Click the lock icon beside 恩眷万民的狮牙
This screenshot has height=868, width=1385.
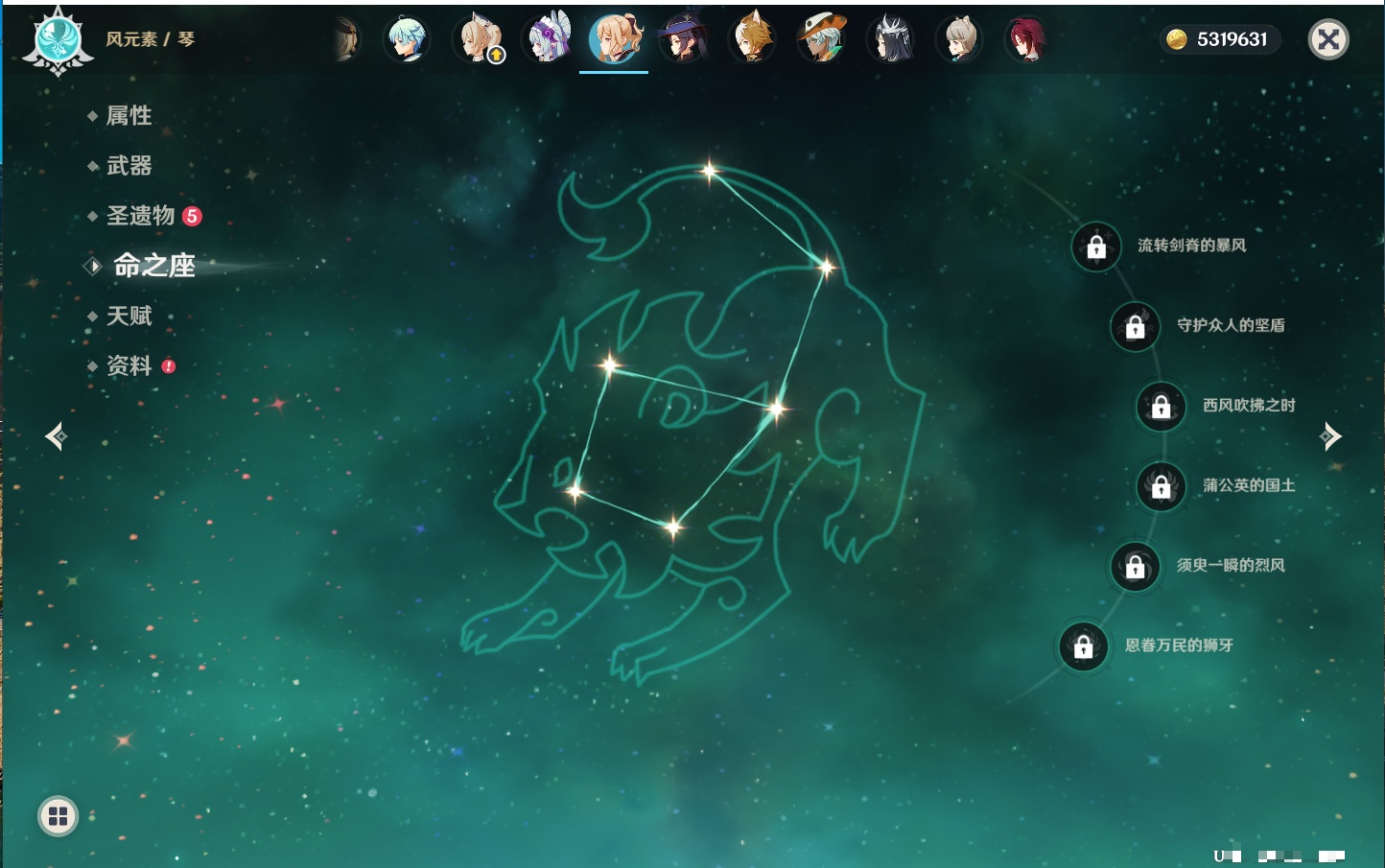[1084, 646]
